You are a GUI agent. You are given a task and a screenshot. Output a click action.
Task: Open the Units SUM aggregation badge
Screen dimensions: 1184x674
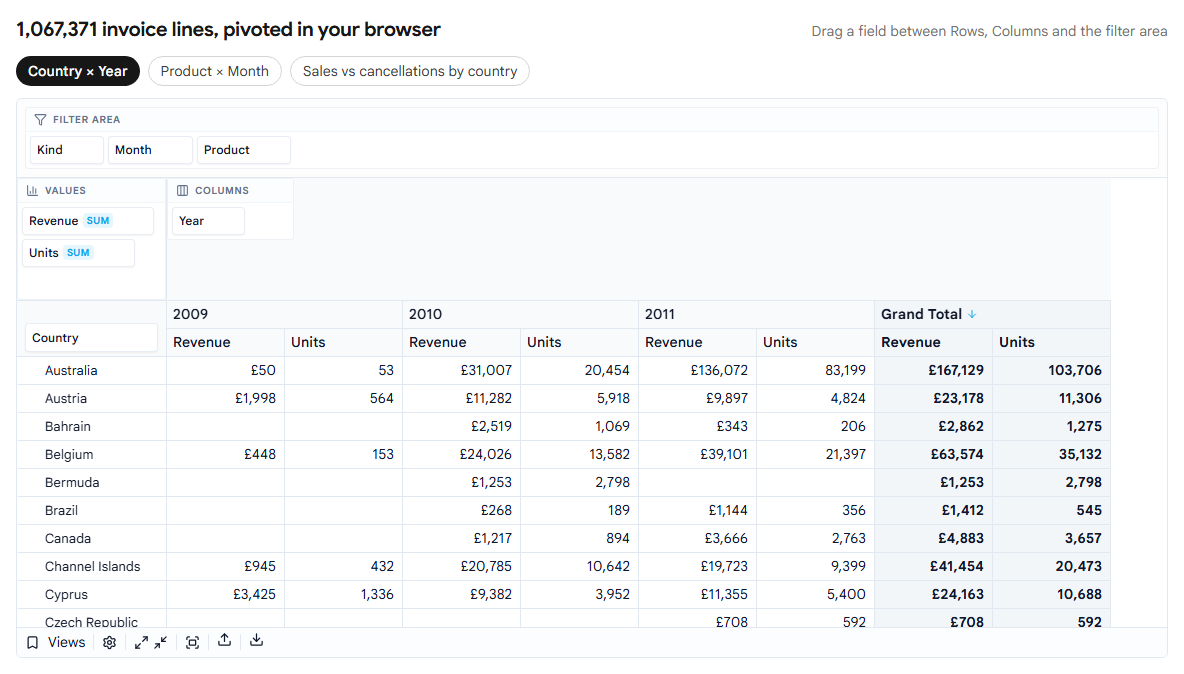[x=78, y=253]
